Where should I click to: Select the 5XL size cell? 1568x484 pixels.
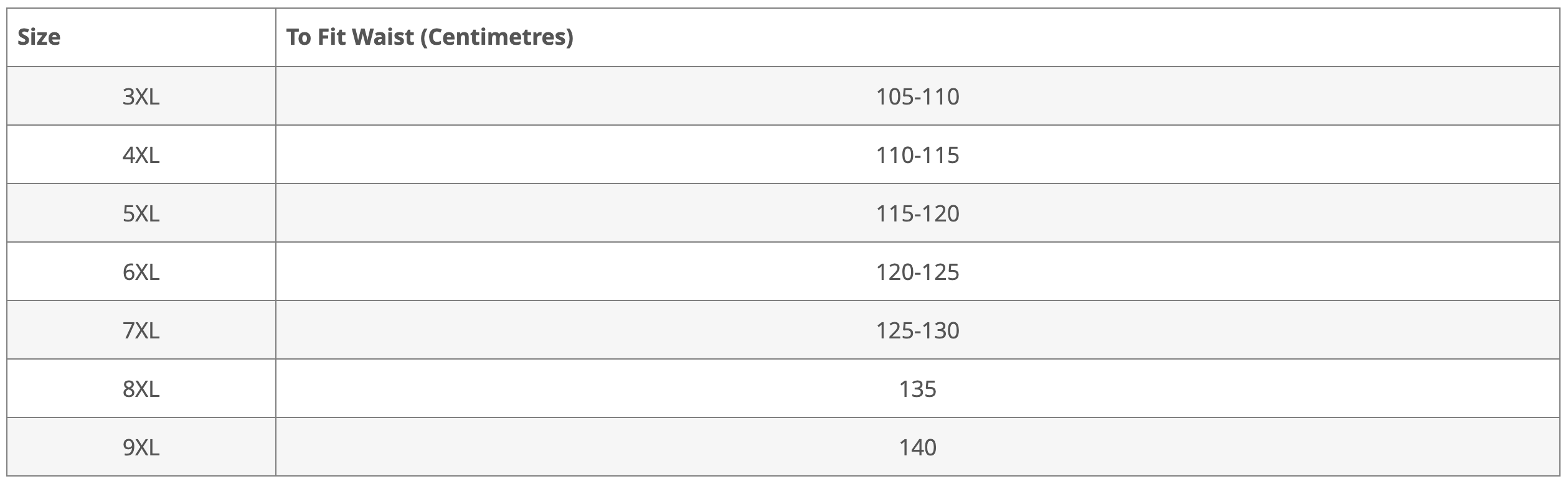click(141, 213)
